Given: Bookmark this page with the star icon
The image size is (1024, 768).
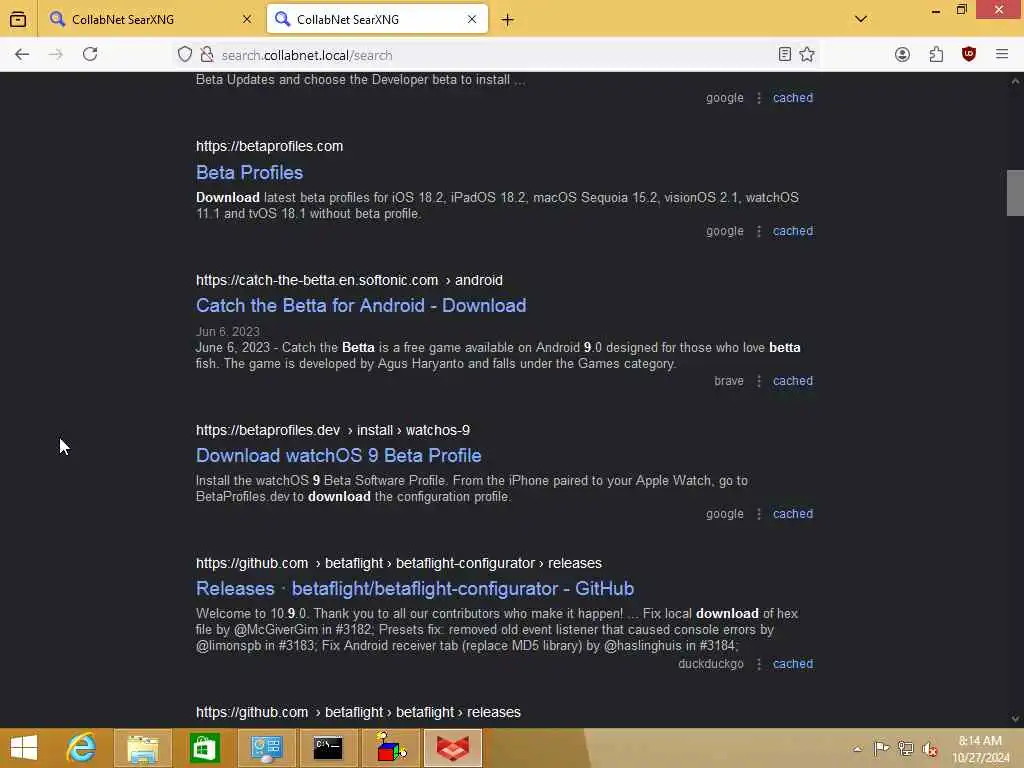Looking at the screenshot, I should click(807, 55).
